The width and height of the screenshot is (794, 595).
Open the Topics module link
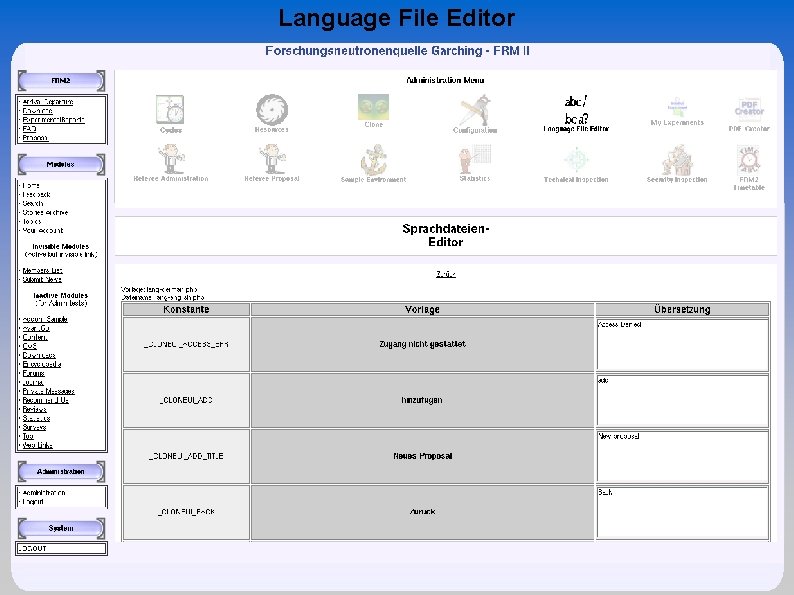click(x=32, y=222)
